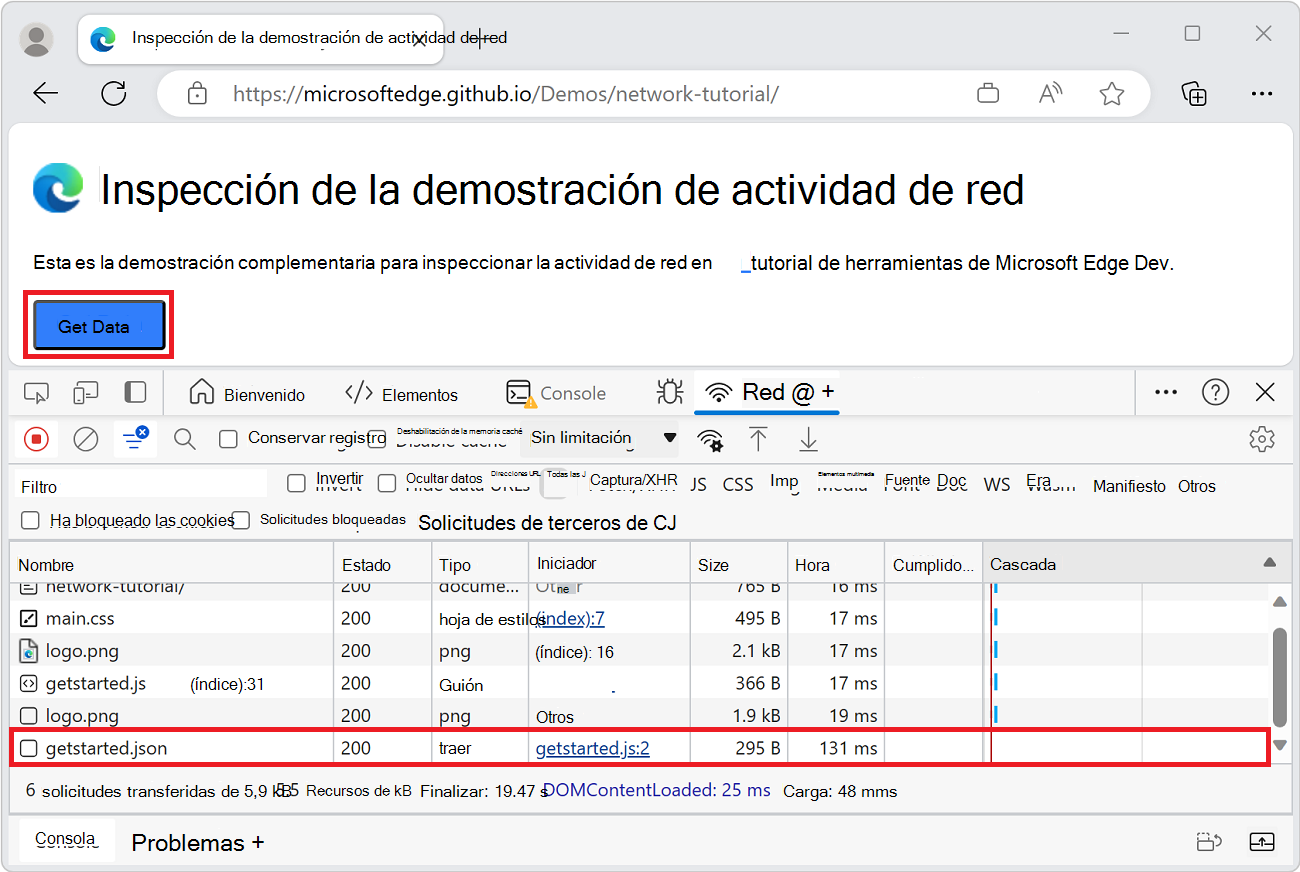Open the Sin limitación throttling dropdown
The image size is (1300, 872).
(600, 438)
